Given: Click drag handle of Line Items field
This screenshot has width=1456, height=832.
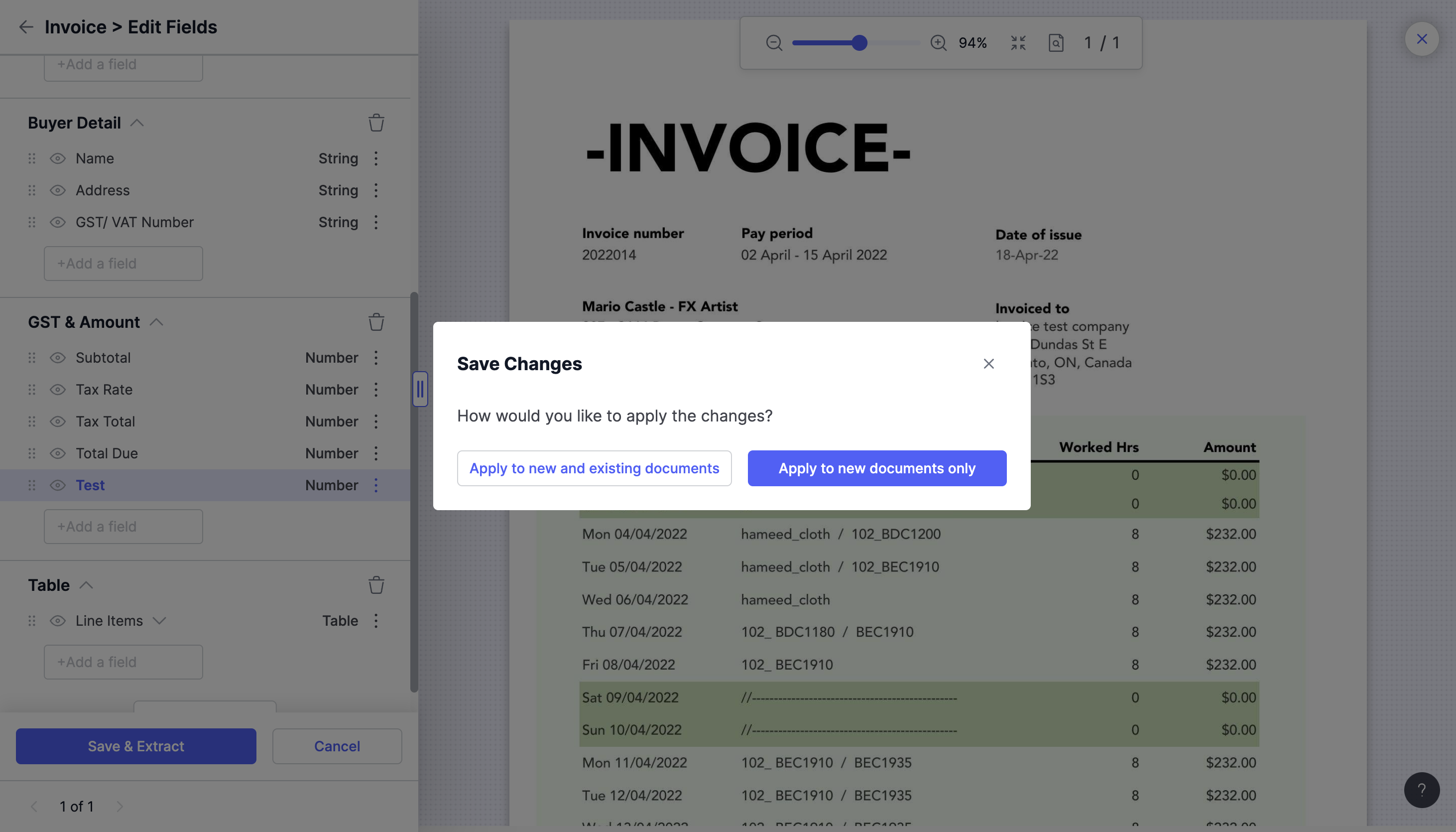Looking at the screenshot, I should tap(32, 621).
